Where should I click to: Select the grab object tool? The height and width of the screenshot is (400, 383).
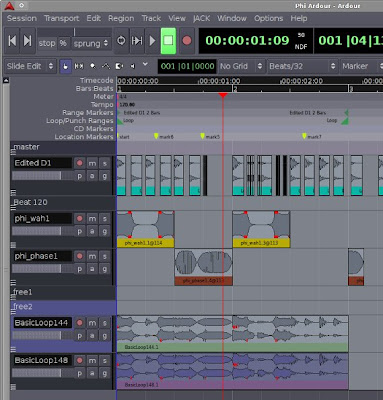[66, 66]
